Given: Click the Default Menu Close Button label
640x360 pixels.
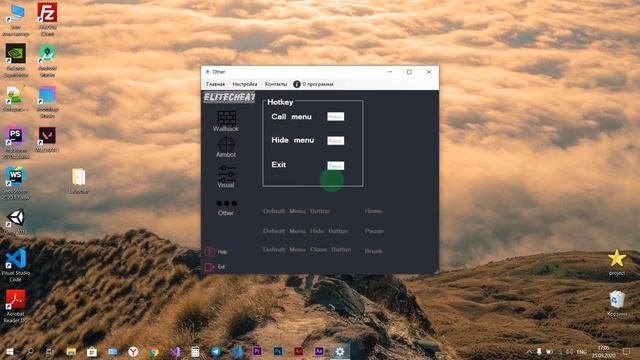Looking at the screenshot, I should coord(307,249).
